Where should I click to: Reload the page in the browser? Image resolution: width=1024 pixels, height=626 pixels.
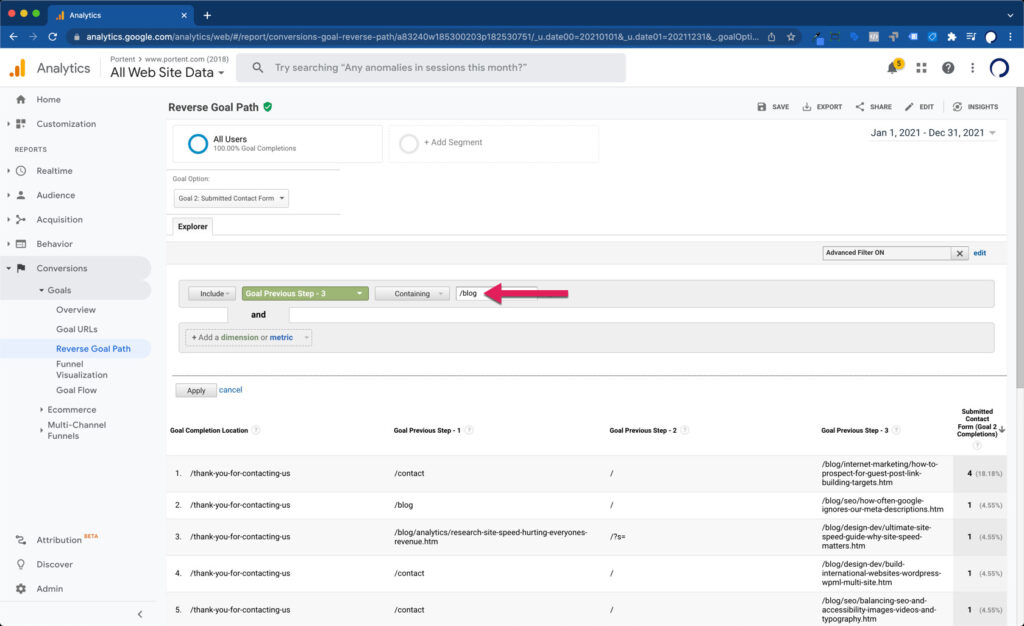tap(53, 37)
